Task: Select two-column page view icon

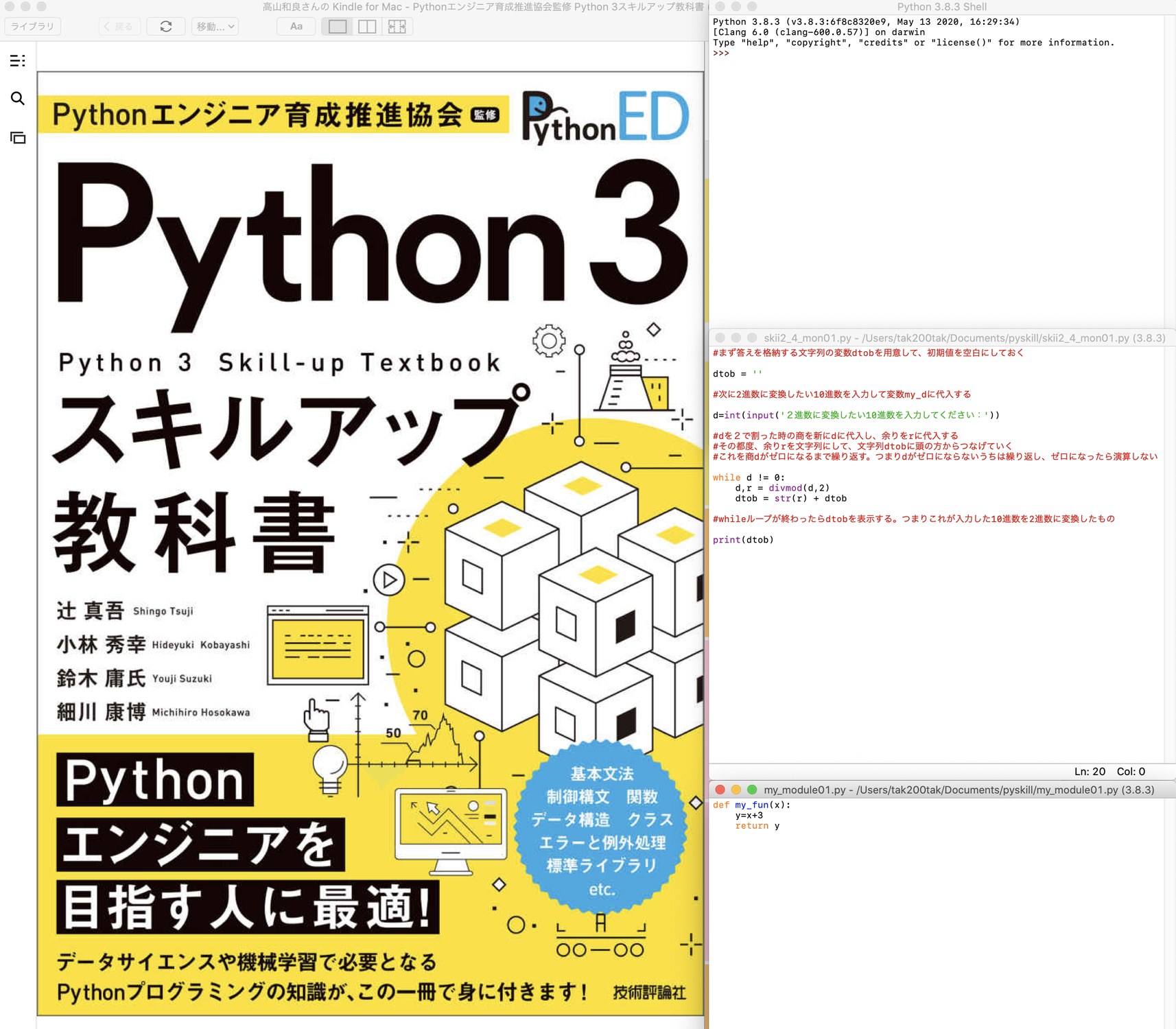Action: [x=367, y=27]
